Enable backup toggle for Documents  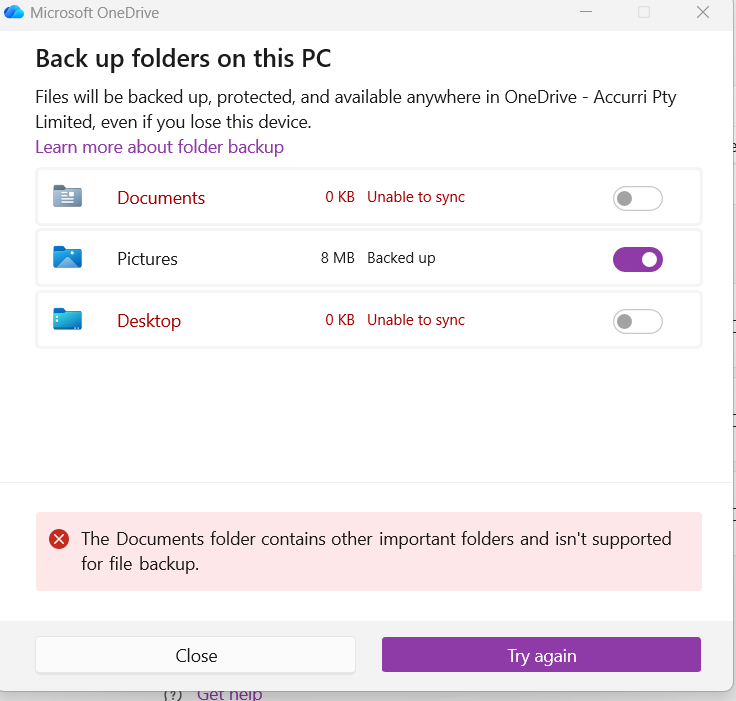pyautogui.click(x=637, y=198)
